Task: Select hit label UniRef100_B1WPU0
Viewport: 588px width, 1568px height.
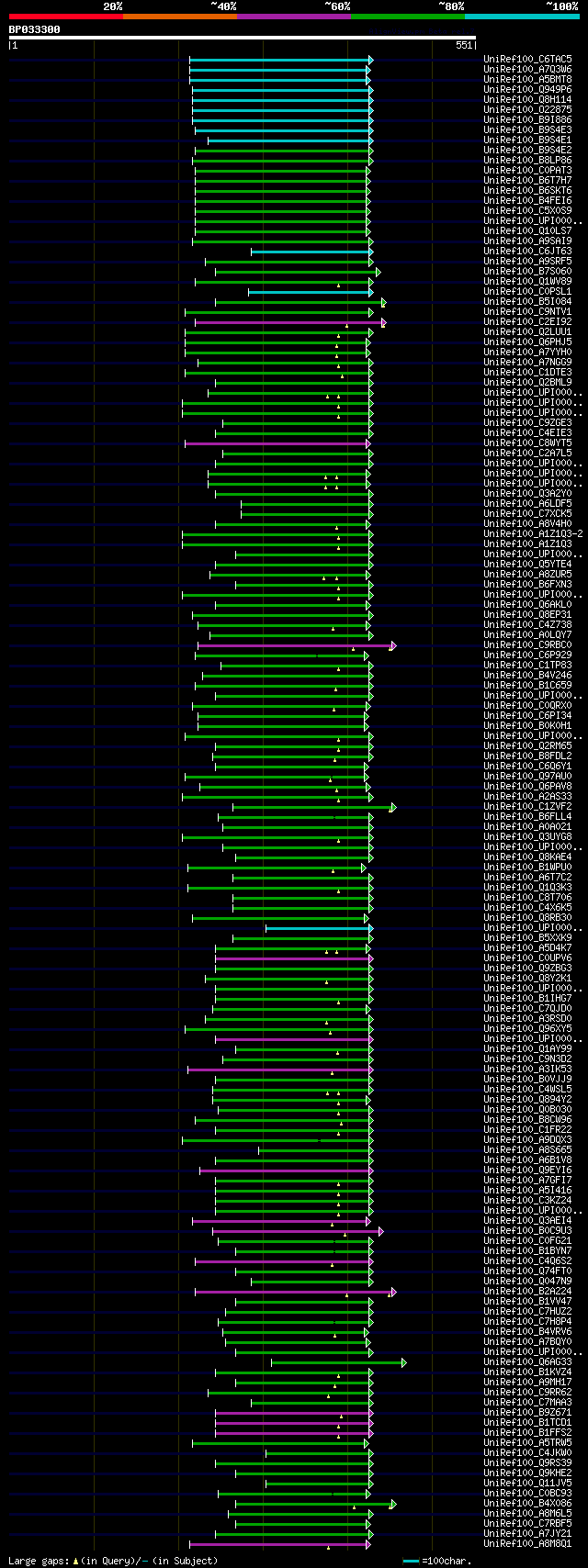Action: coord(527,868)
